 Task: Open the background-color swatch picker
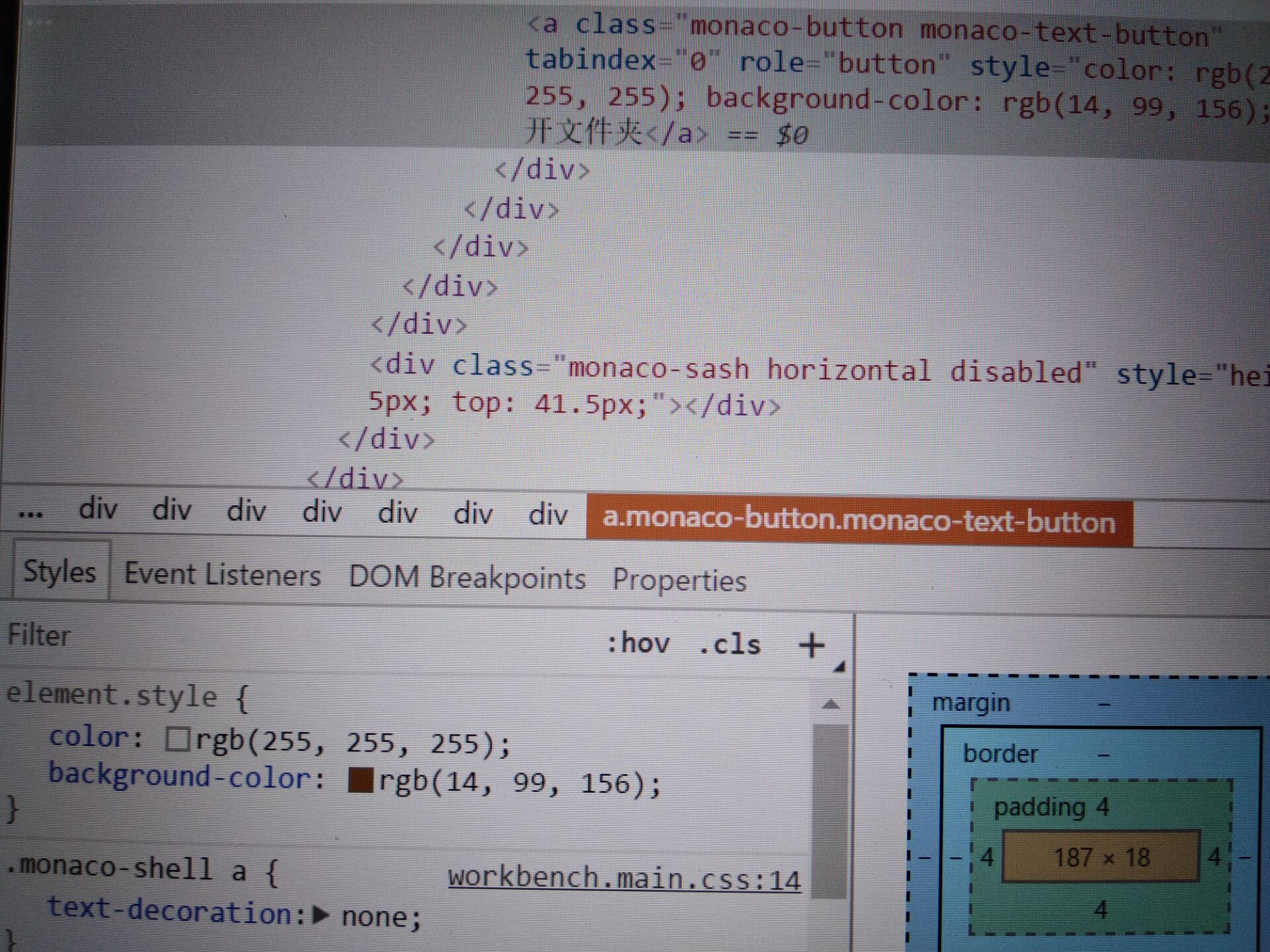360,780
